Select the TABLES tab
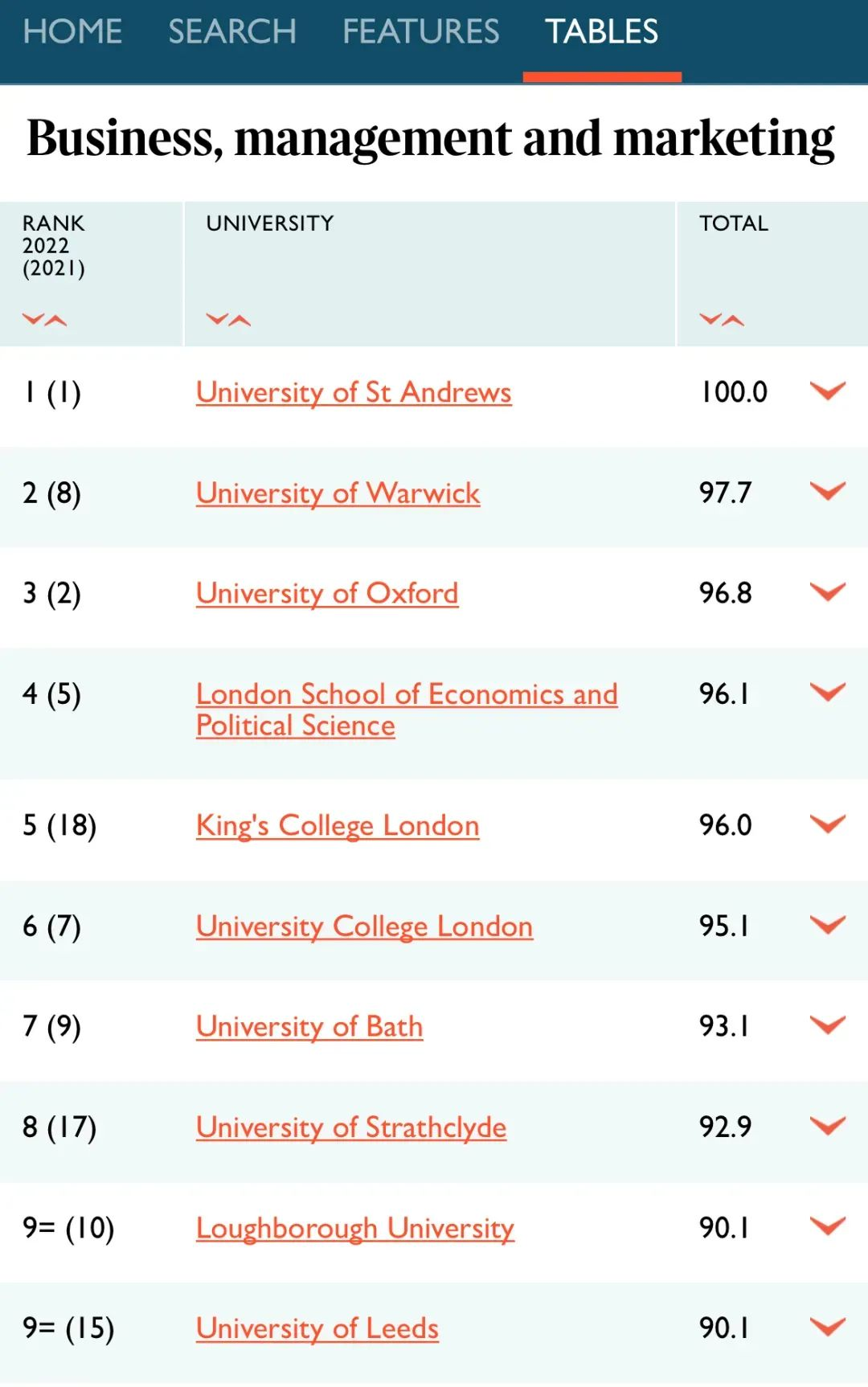 click(601, 32)
